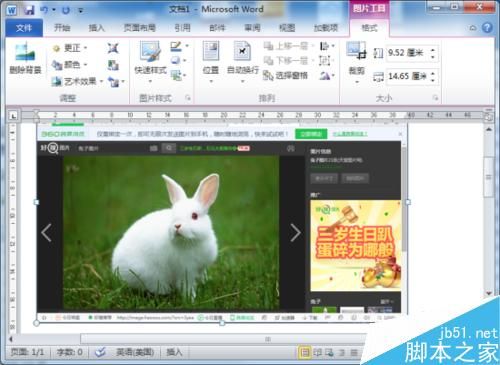Click the Change Picture icon
This screenshot has width=500, height=365.
(113, 65)
